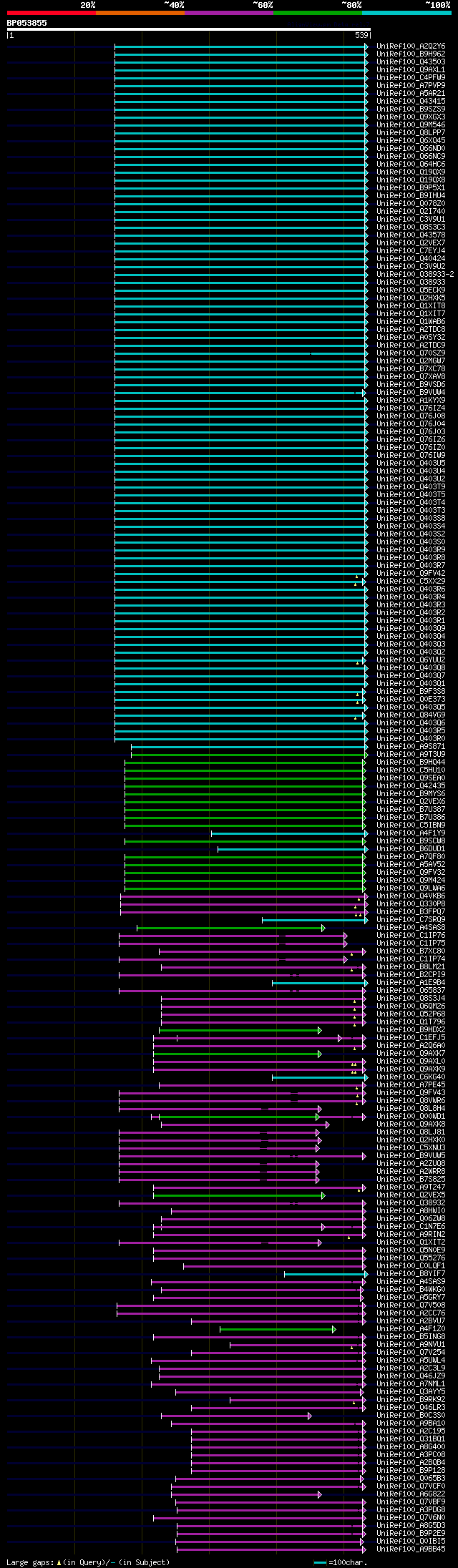Select hit label UniRef100_C6KG40

(411, 1077)
